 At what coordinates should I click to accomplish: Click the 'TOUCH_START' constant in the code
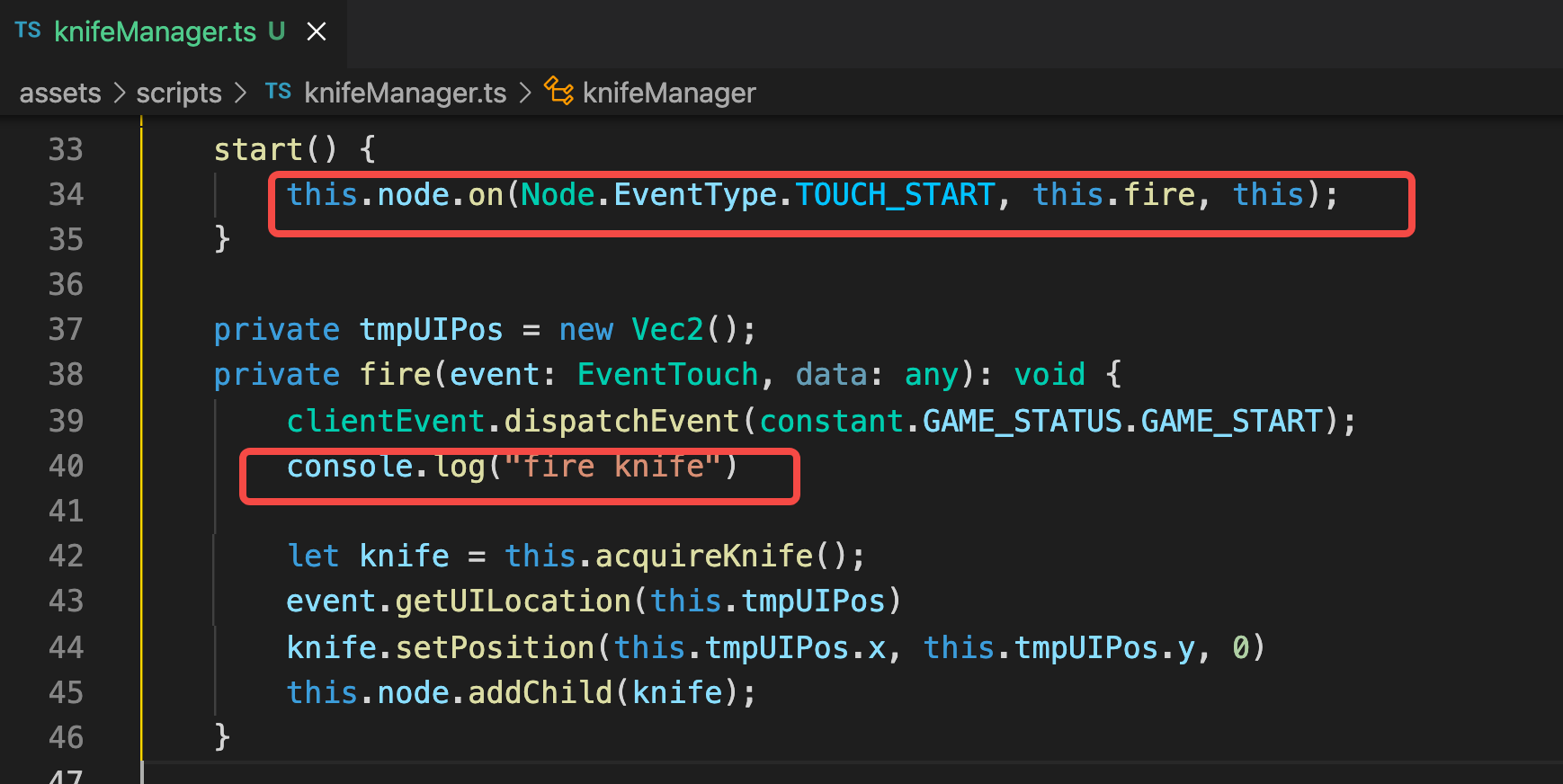[x=895, y=194]
